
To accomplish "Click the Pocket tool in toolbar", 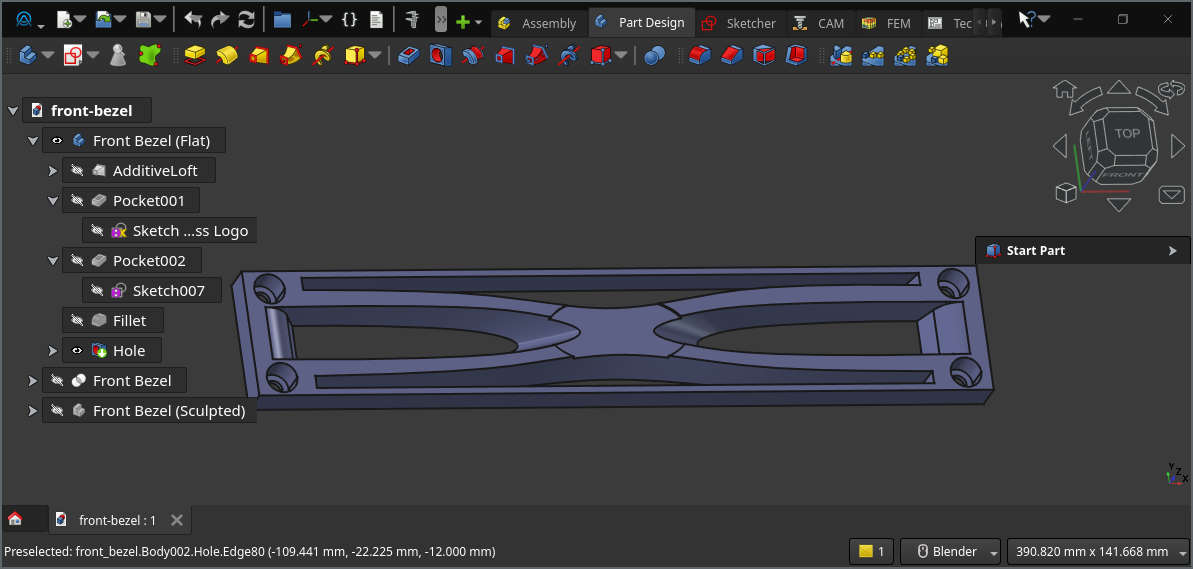I will click(408, 56).
